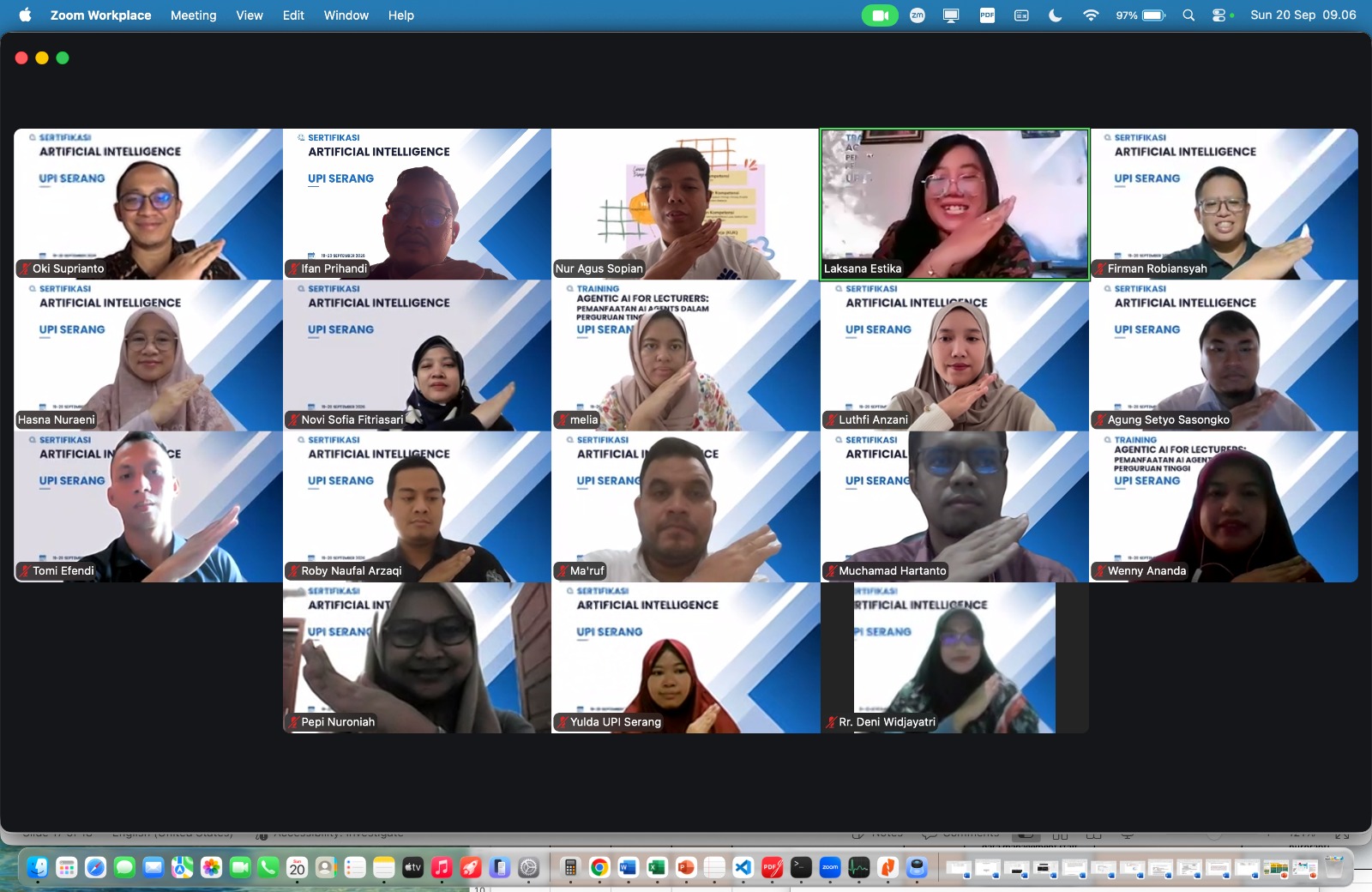Open Microsoft Word in the dock

point(628,868)
